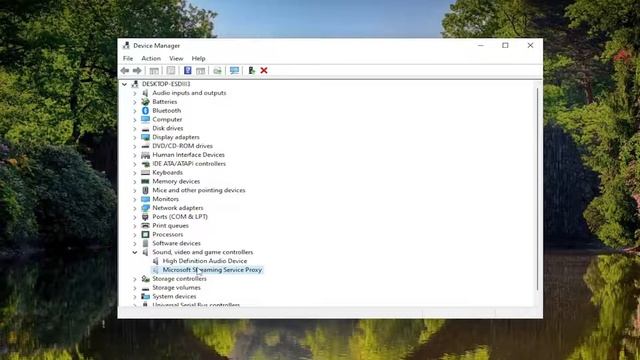This screenshot has width=640, height=360.
Task: Open the File menu
Action: click(128, 58)
